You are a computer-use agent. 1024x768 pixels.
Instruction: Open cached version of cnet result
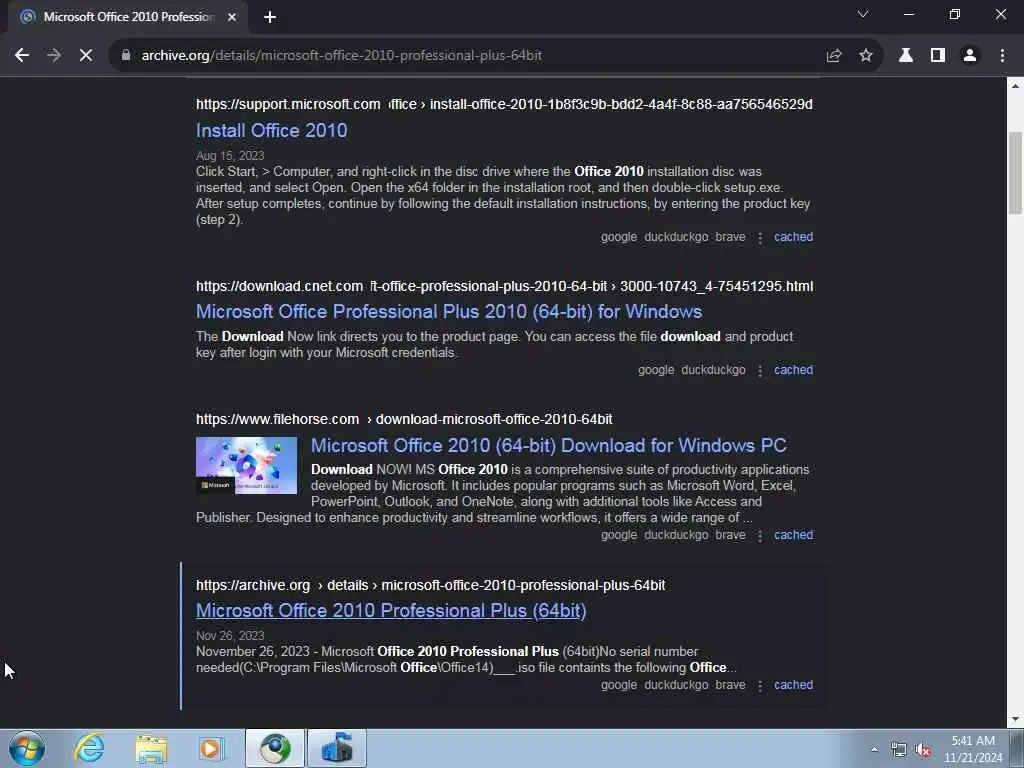point(793,370)
